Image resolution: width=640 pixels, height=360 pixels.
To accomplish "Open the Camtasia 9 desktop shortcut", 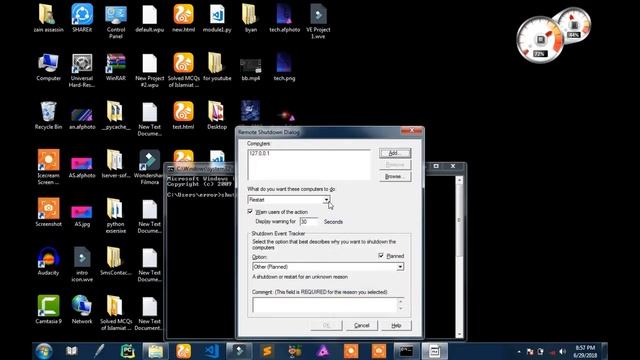I will tap(49, 310).
